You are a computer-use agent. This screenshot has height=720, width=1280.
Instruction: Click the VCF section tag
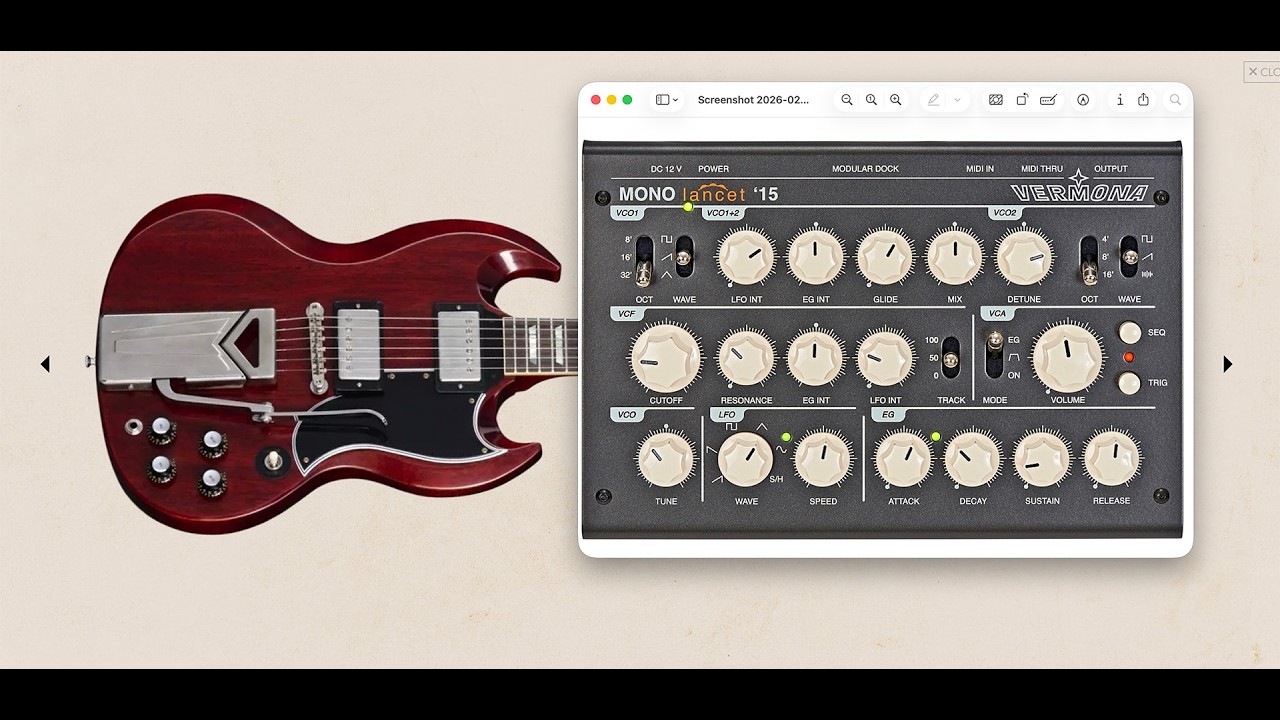627,314
